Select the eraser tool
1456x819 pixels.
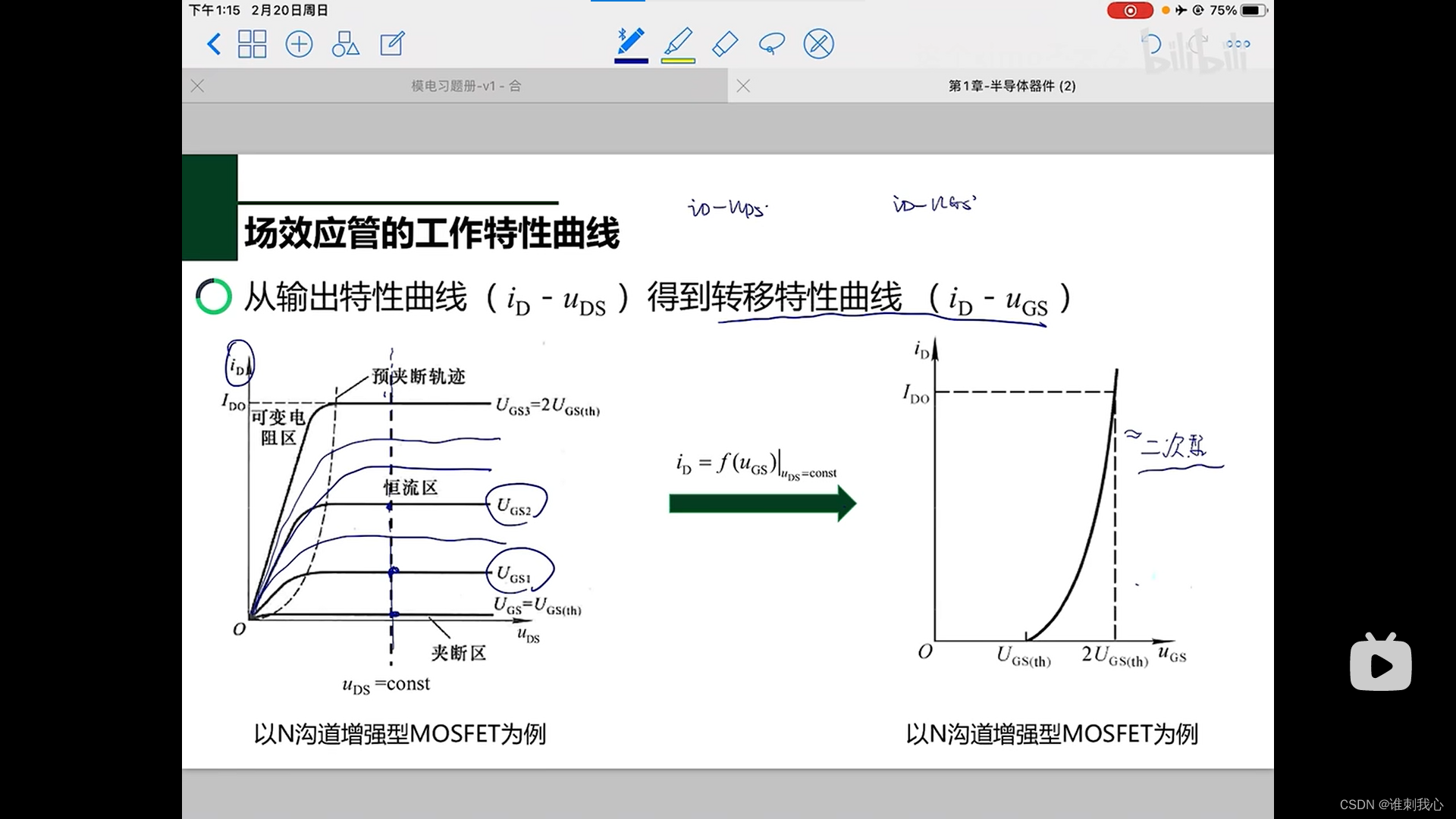[x=725, y=44]
